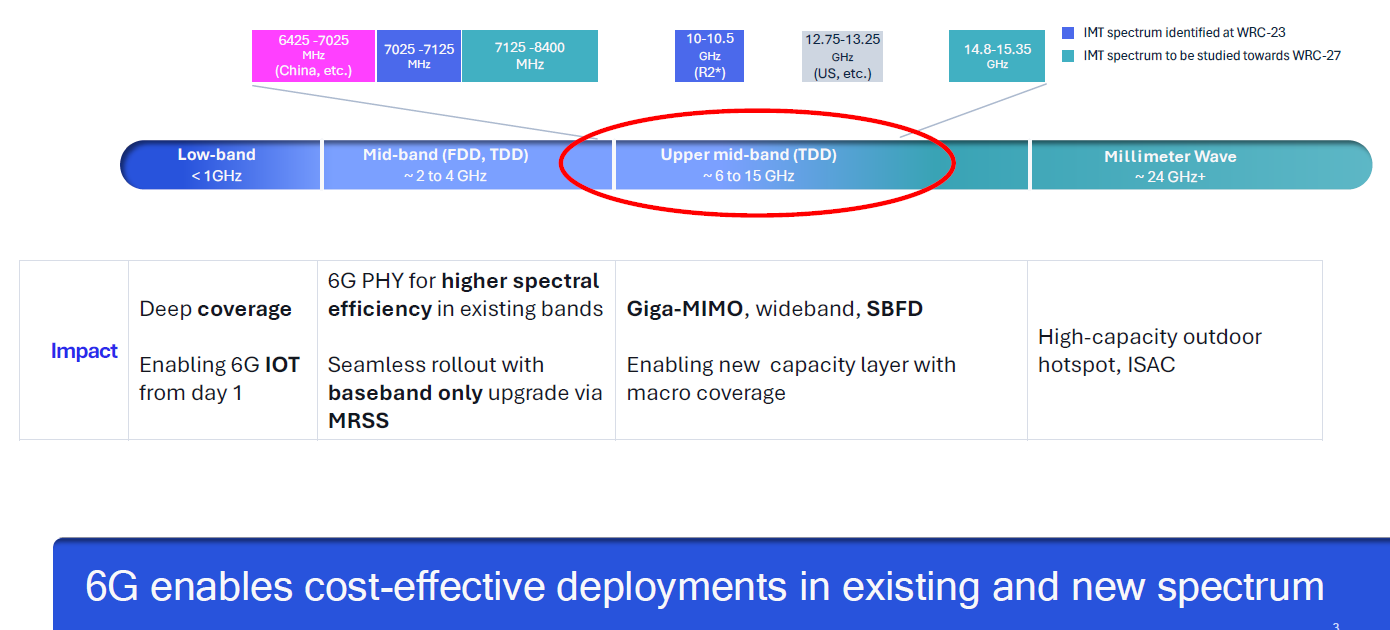
Task: Click the gray 12.75-13.25 GHz US box
Action: coord(843,56)
